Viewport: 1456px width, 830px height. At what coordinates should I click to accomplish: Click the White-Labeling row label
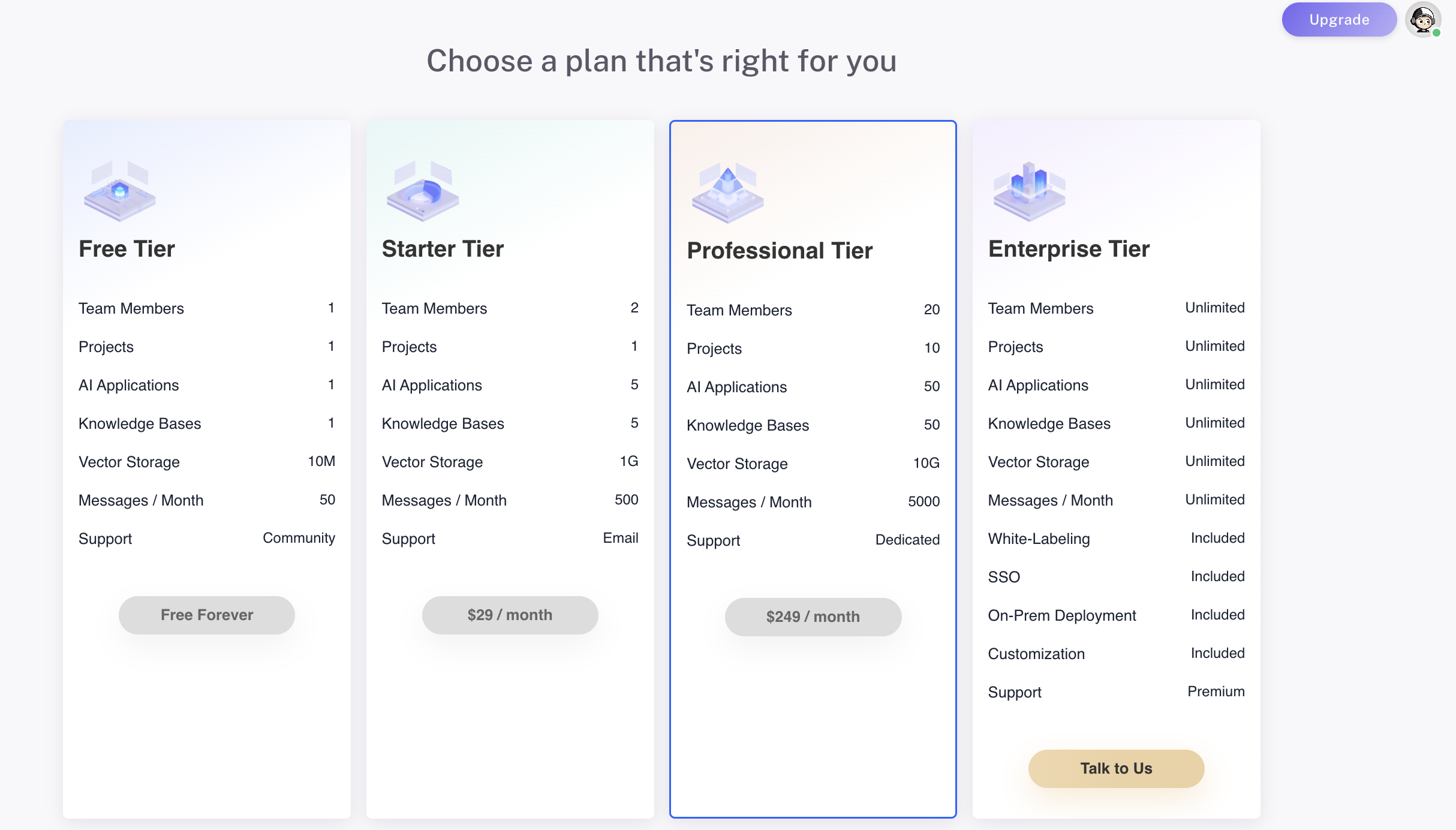(1039, 539)
